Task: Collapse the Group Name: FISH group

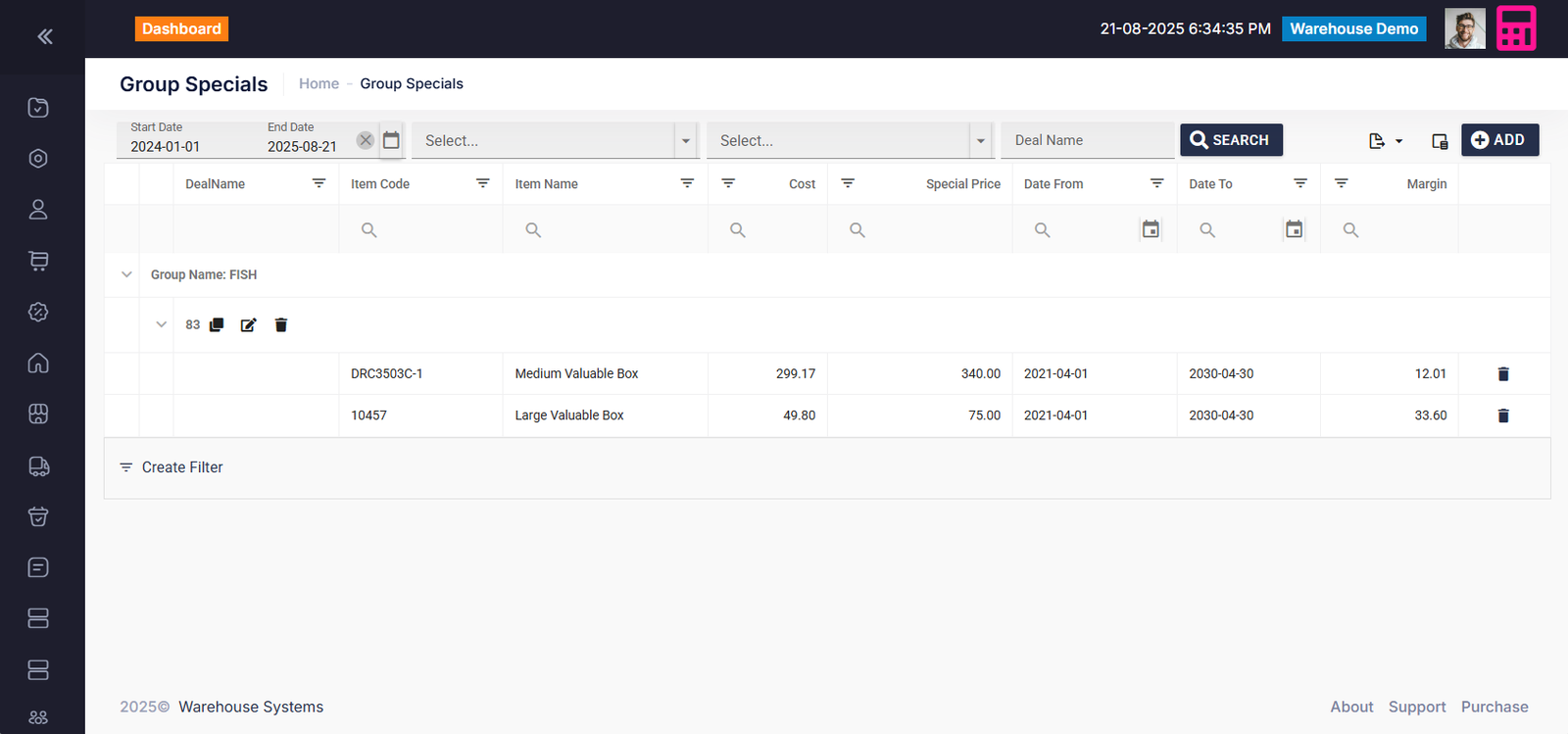Action: (126, 274)
